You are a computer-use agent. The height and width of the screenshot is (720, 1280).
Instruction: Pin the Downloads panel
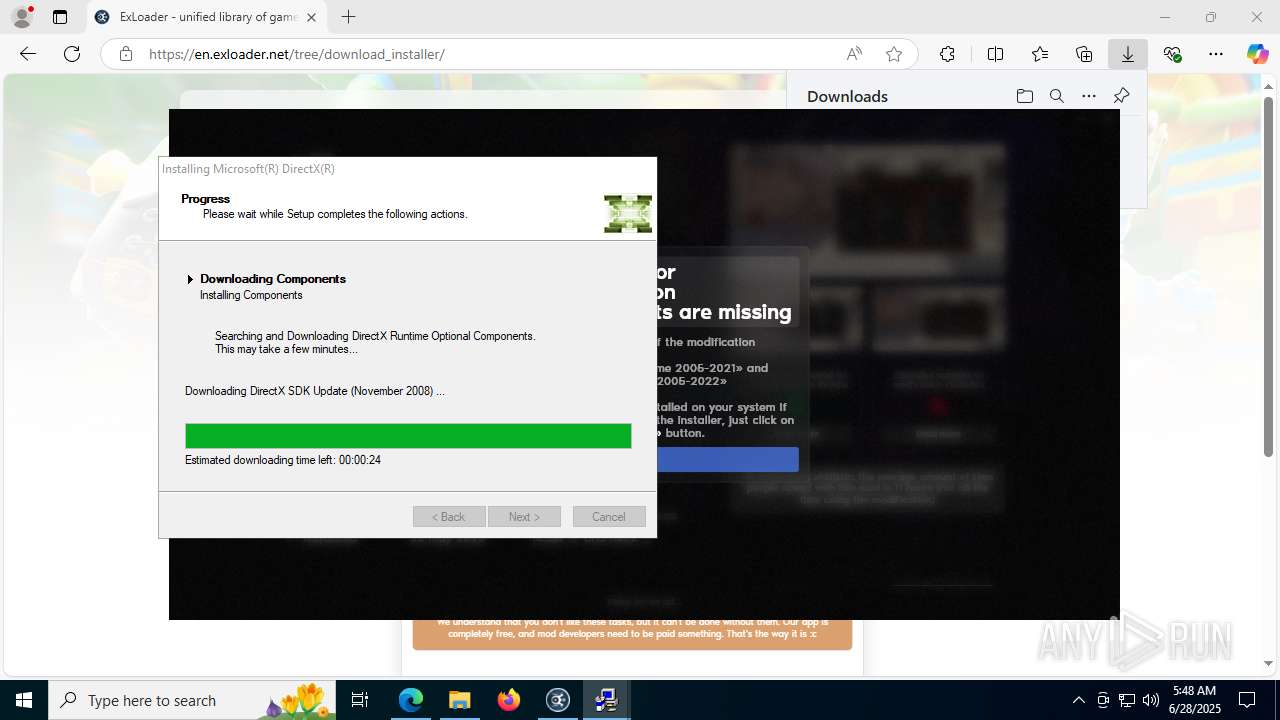[x=1121, y=96]
